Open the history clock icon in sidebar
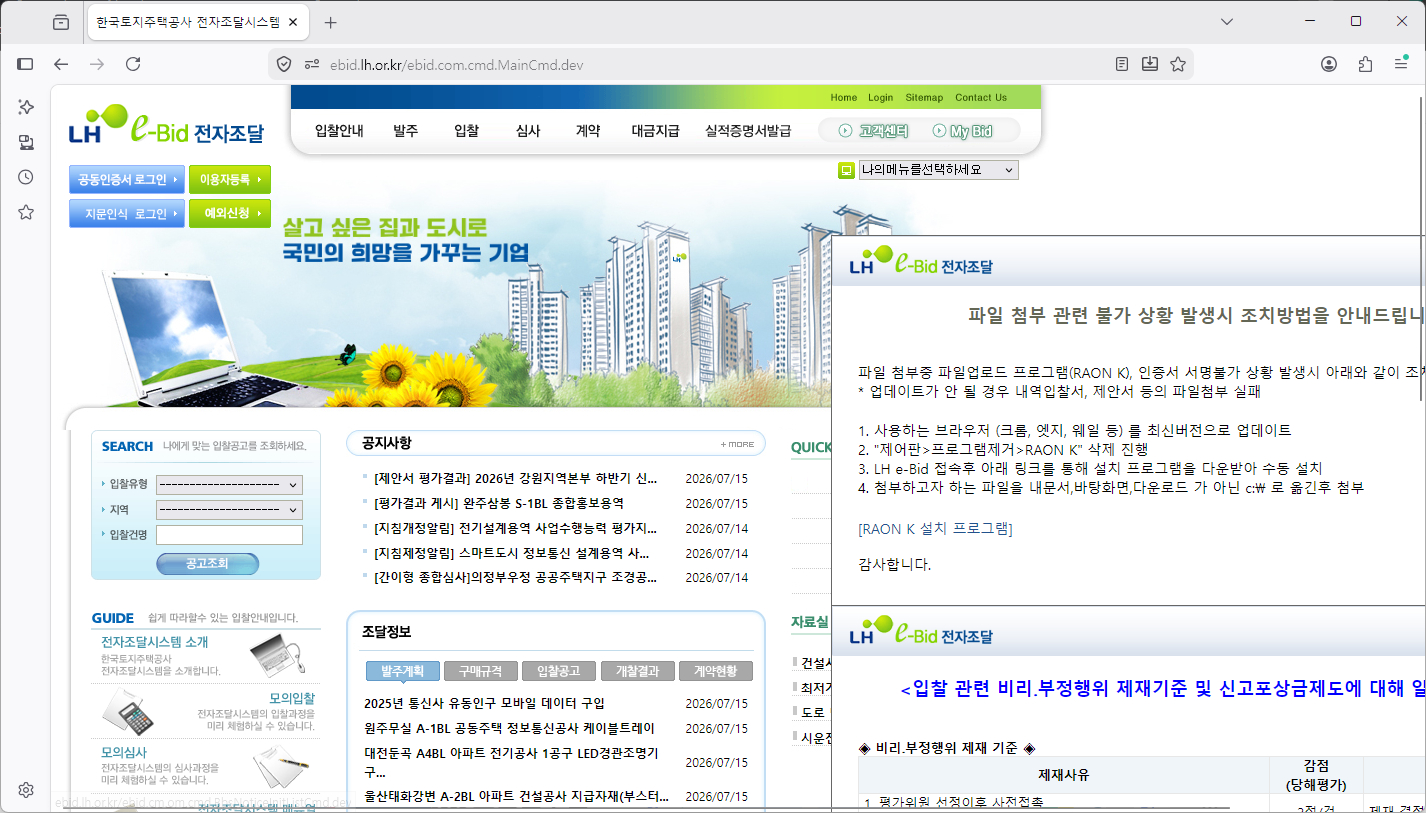The height and width of the screenshot is (813, 1426). [26, 177]
